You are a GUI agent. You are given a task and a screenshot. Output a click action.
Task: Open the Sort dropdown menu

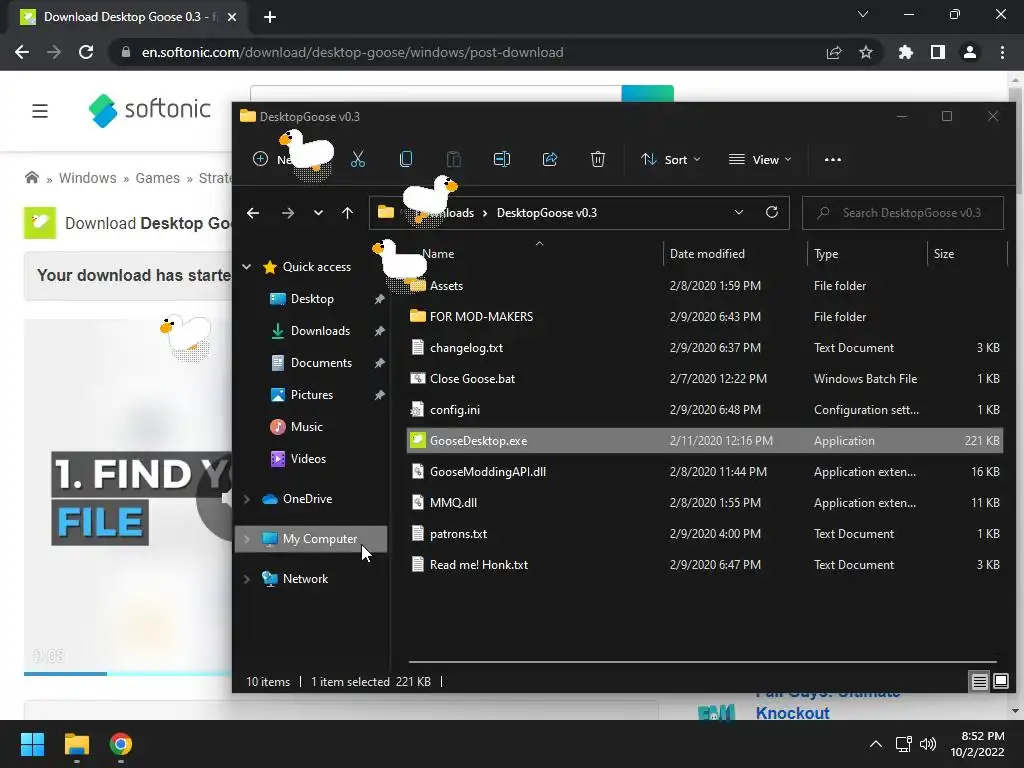[x=671, y=159]
